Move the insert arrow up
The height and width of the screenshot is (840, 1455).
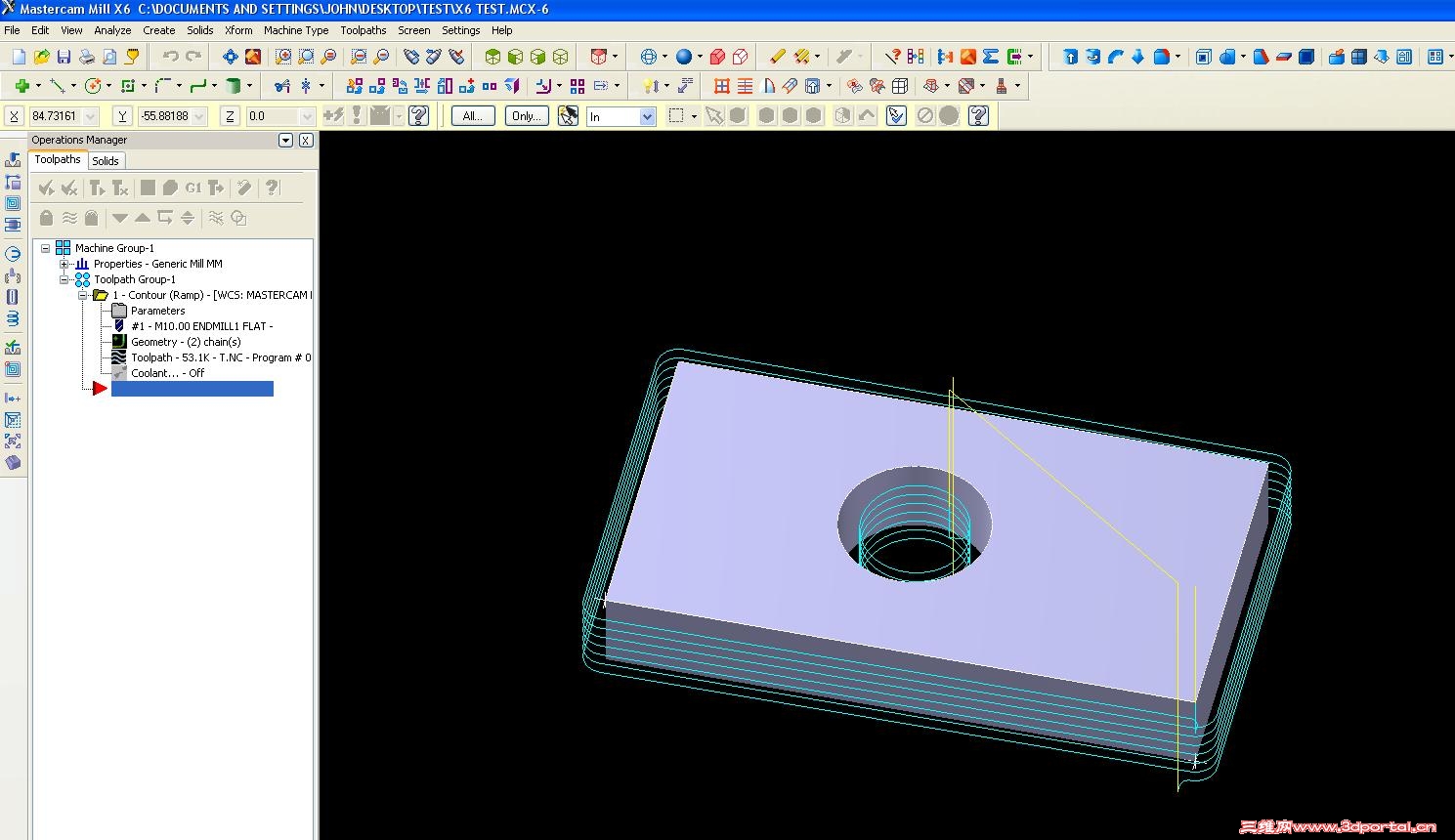click(143, 218)
